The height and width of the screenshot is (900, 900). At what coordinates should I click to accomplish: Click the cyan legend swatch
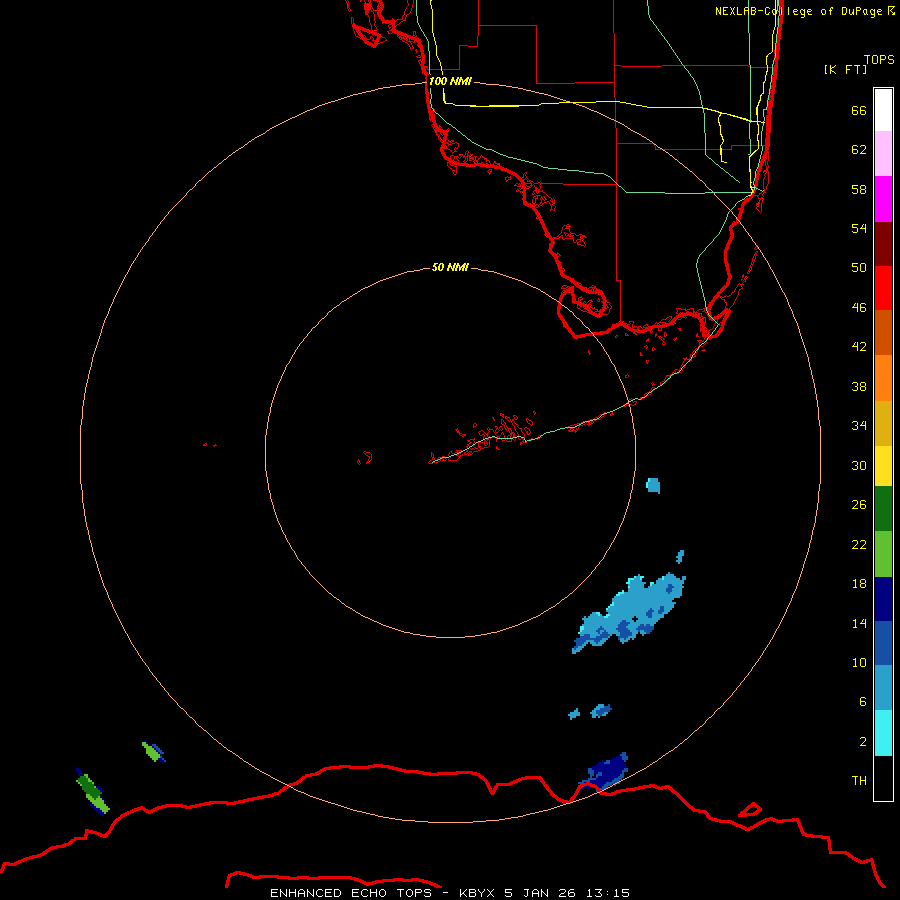pos(883,733)
